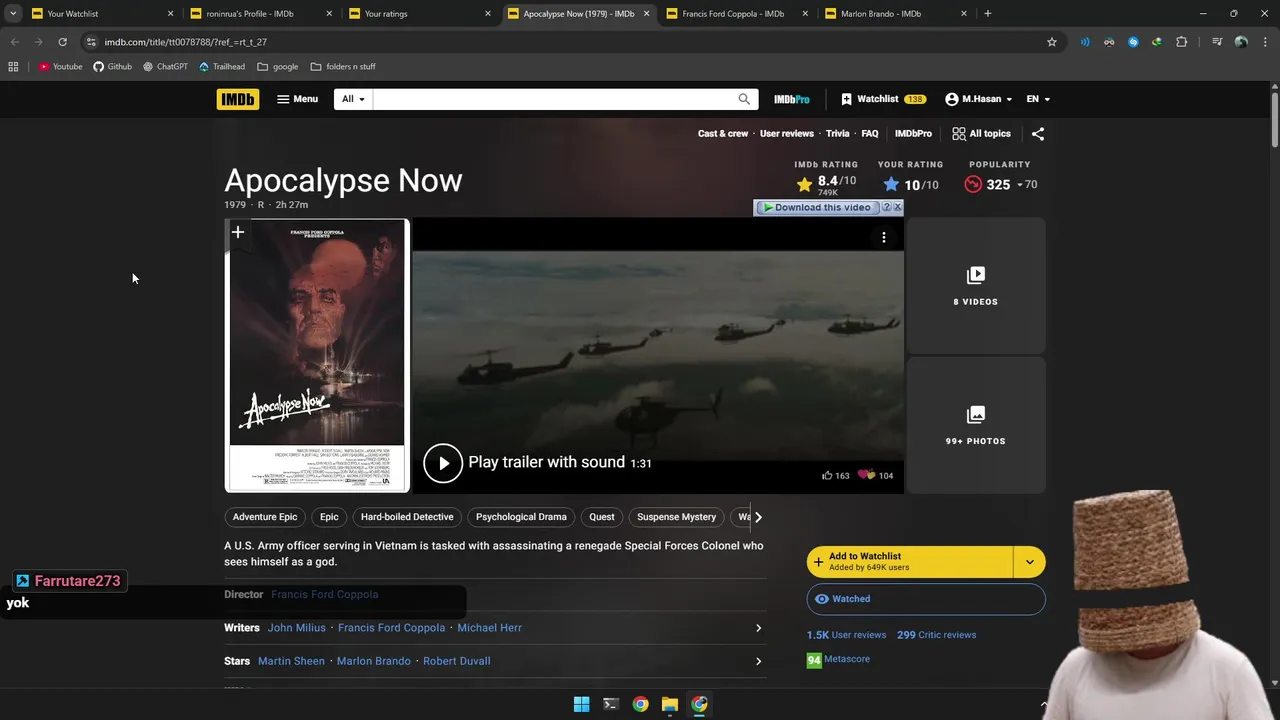
Task: Open Francis Ford Coppola director link
Action: tap(324, 594)
